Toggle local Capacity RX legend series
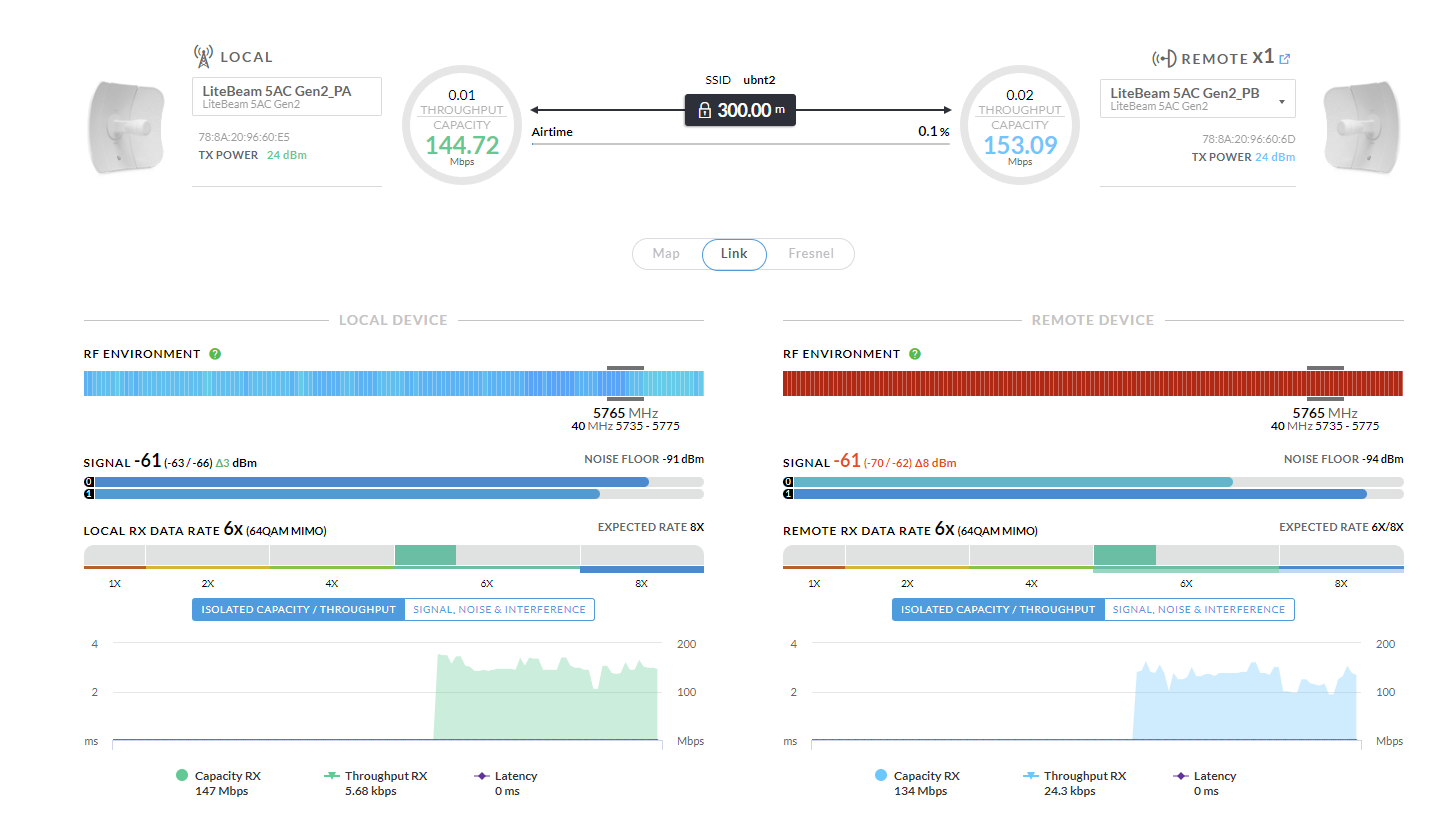Image resolution: width=1444 pixels, height=816 pixels. point(182,775)
